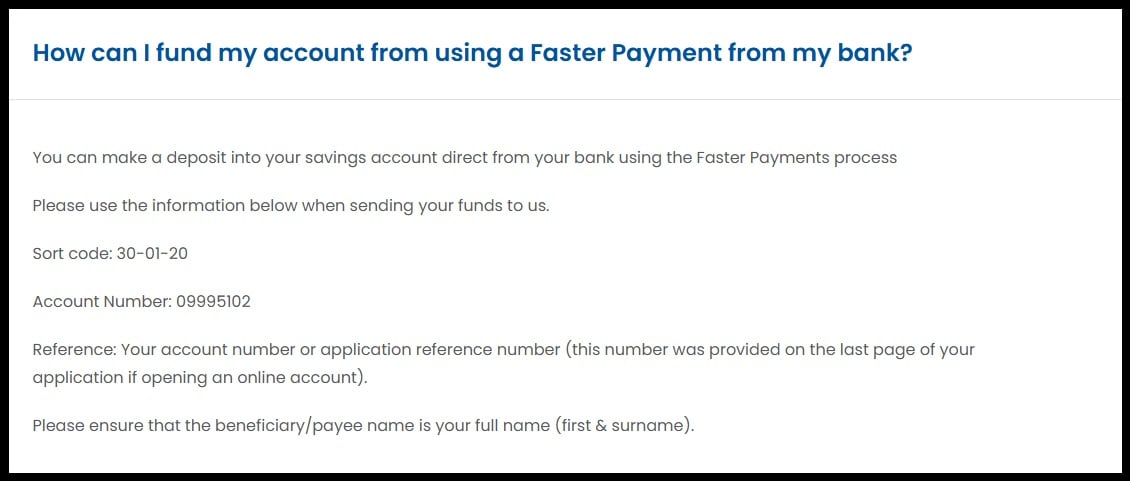
Task: Click the 'Please use the information below' line
Action: click(290, 206)
